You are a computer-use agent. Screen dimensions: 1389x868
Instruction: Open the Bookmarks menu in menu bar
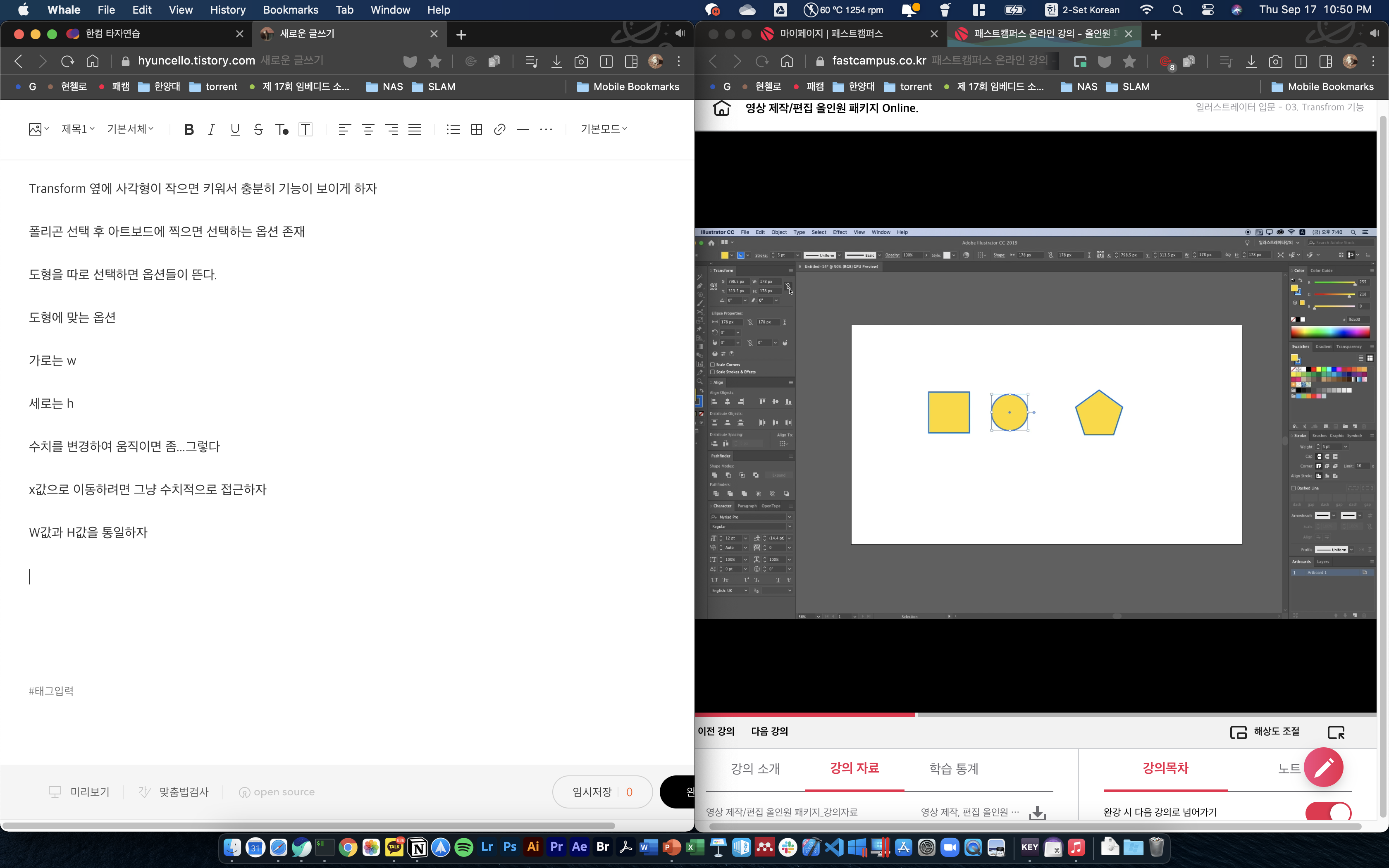(x=291, y=10)
